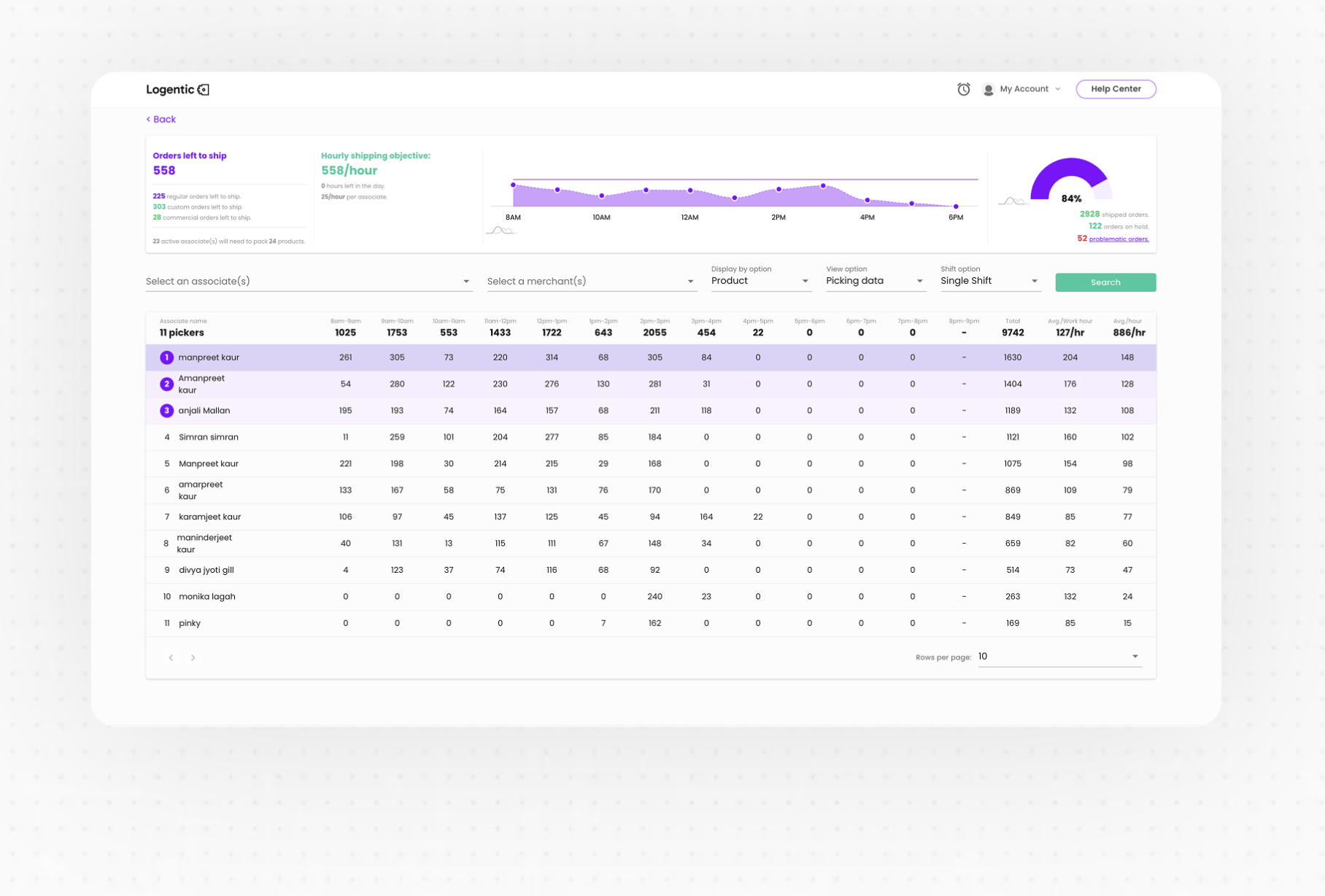
Task: Expand the Display by option Product dropdown
Action: pyautogui.click(x=760, y=281)
